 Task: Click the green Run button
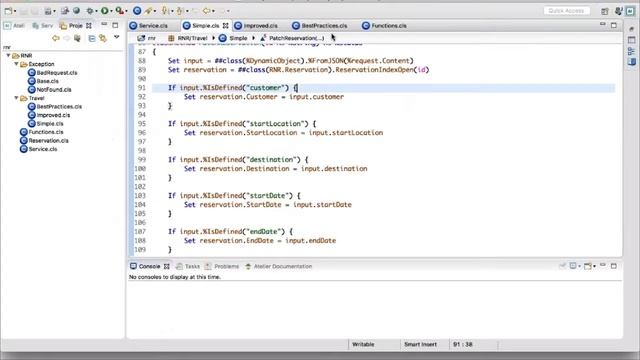point(105,11)
